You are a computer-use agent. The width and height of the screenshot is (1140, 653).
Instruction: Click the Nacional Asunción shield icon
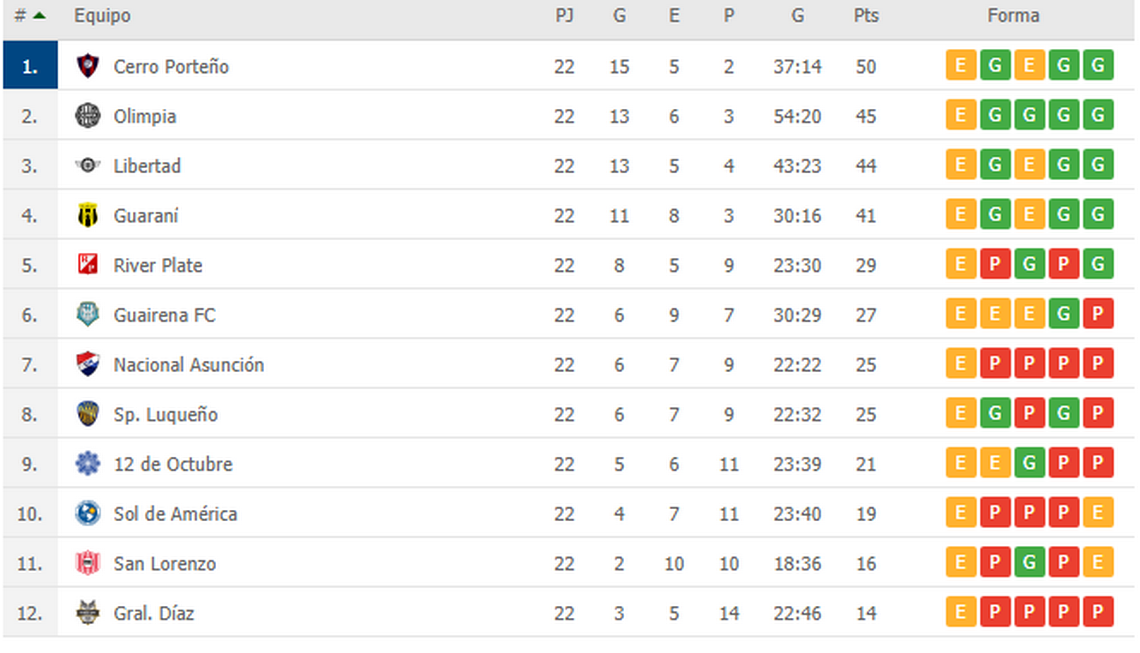[x=88, y=364]
